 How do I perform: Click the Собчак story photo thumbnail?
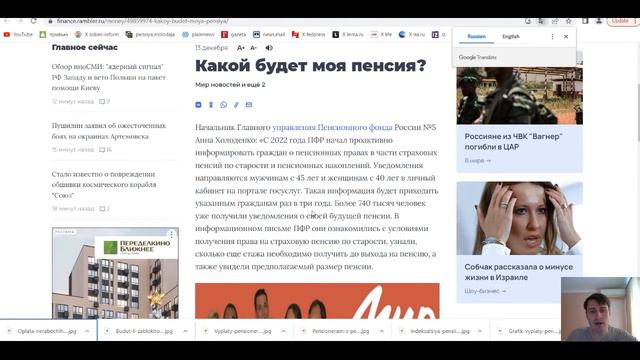pyautogui.click(x=519, y=218)
